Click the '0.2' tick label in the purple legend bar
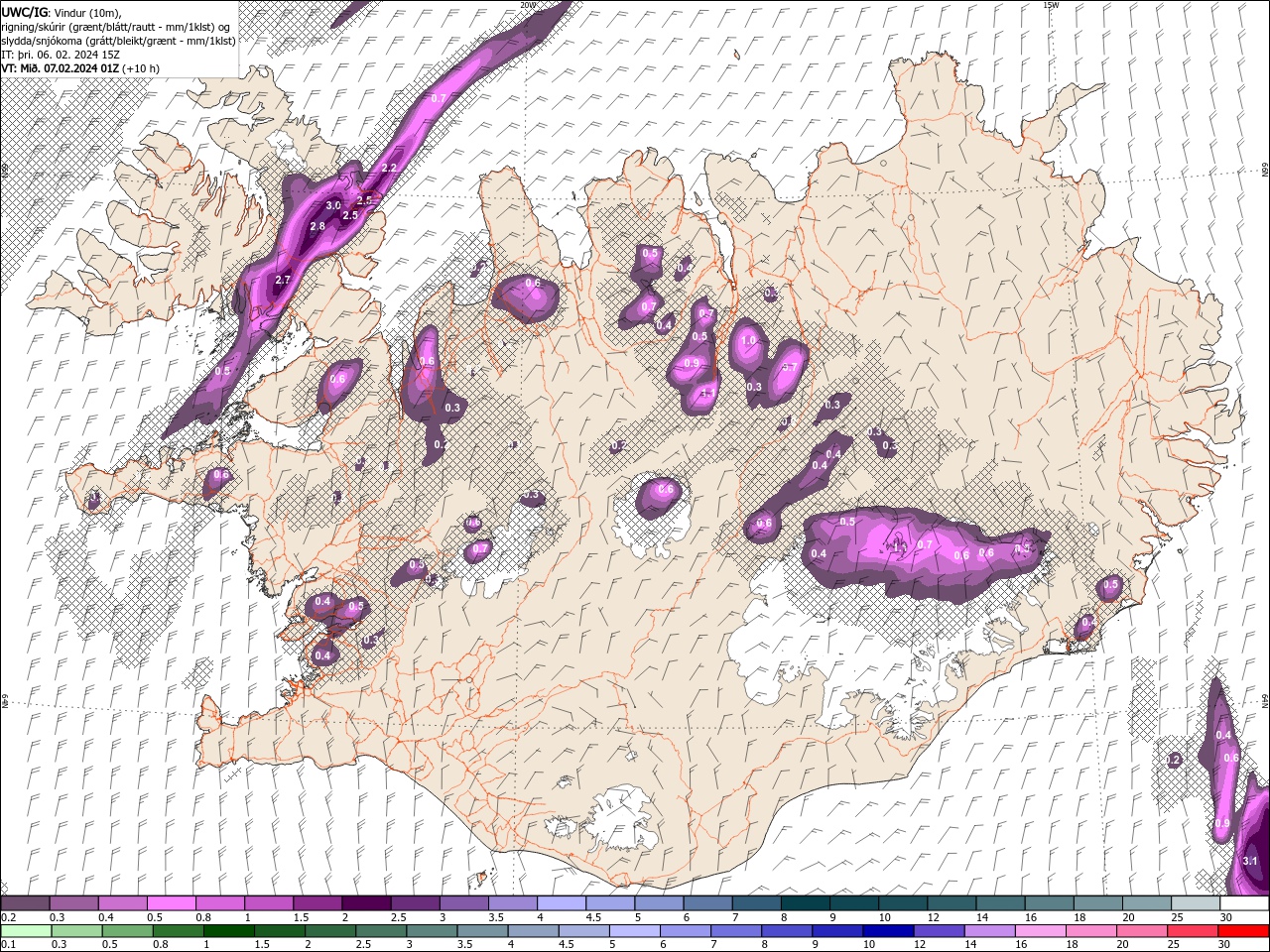Image resolution: width=1270 pixels, height=952 pixels. (7, 917)
